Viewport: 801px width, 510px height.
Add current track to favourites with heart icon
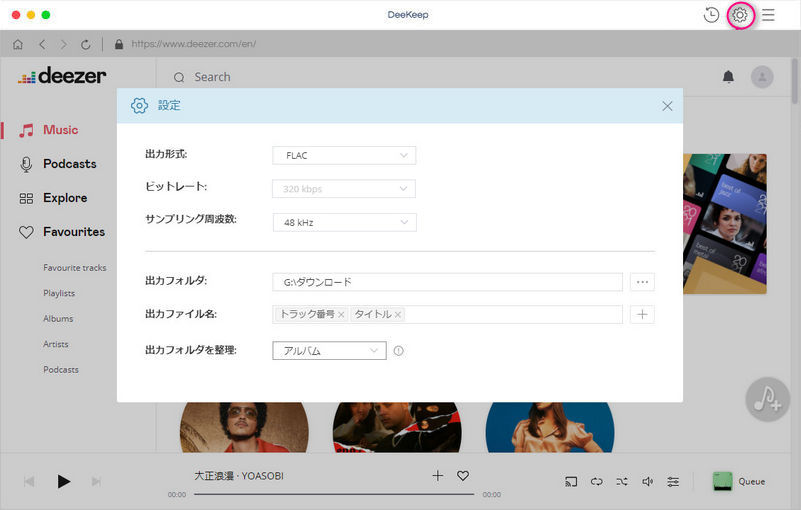pyautogui.click(x=463, y=476)
